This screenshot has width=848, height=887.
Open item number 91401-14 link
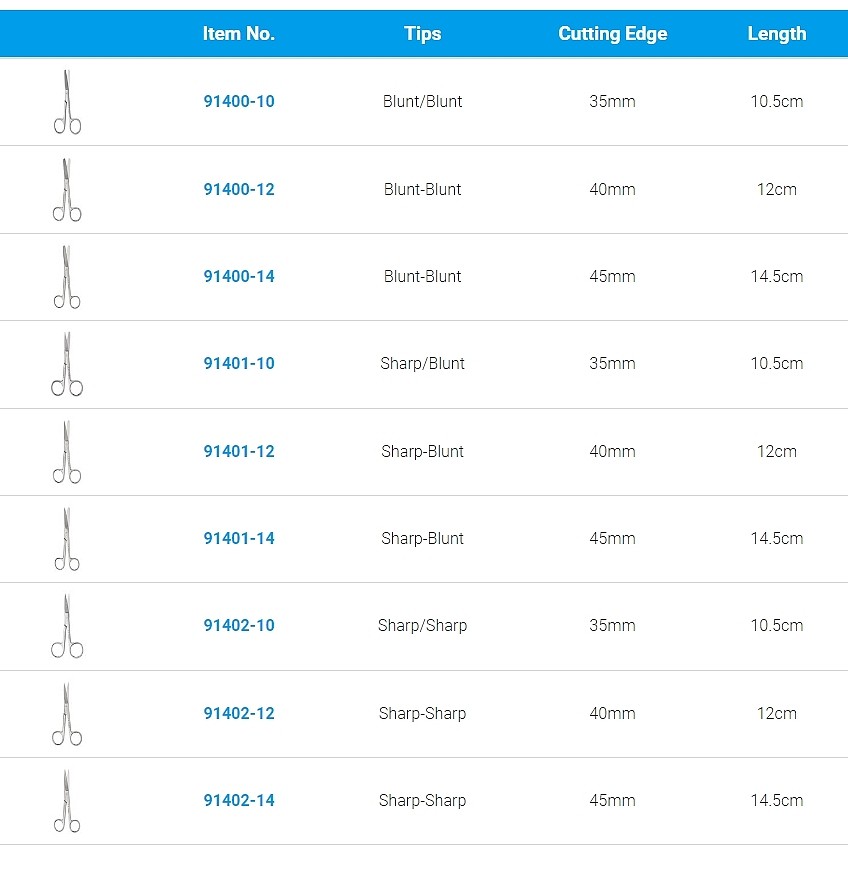click(x=239, y=538)
